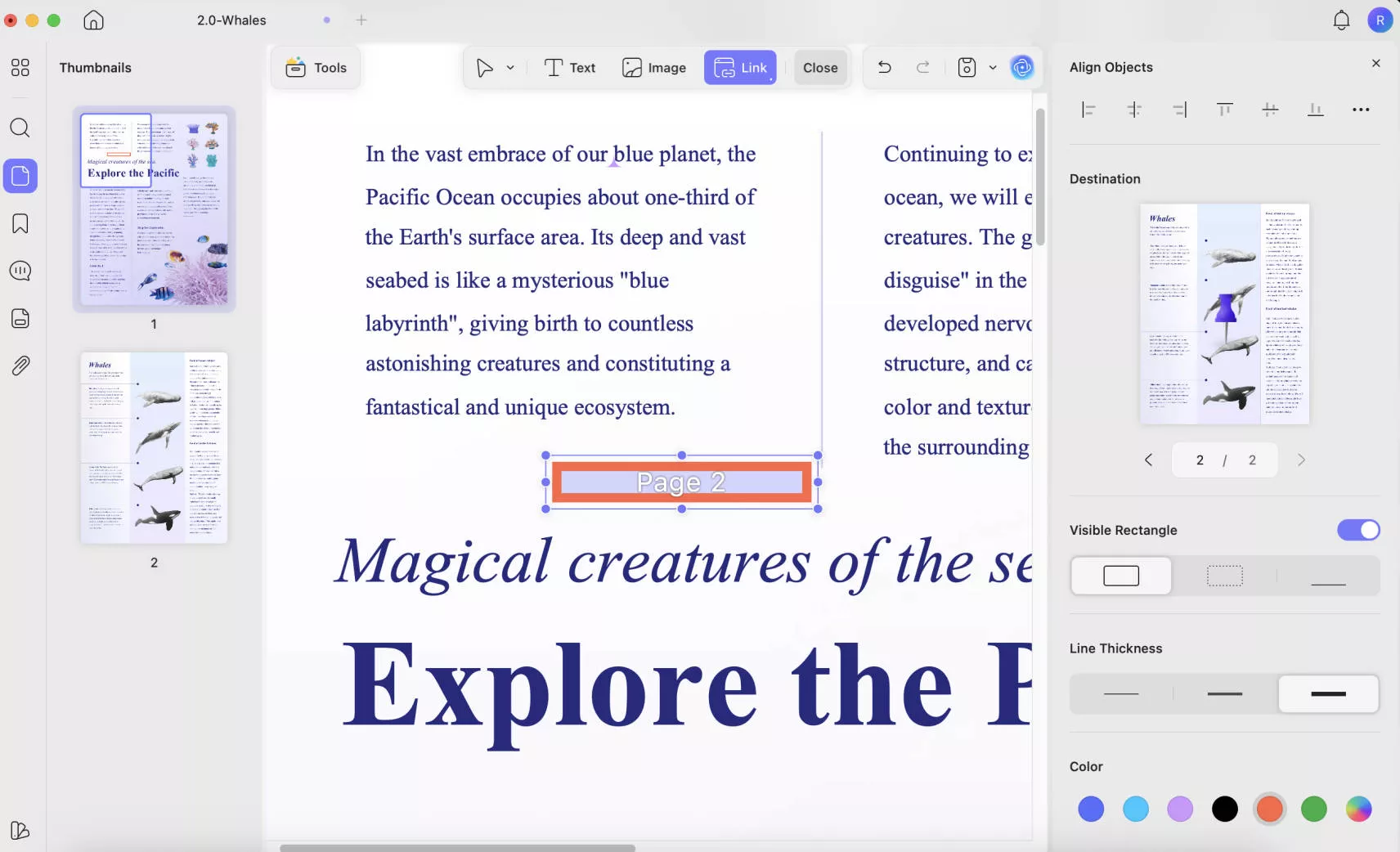Expand the selection tool dropdown arrow
The image size is (1400, 852).
click(x=510, y=68)
